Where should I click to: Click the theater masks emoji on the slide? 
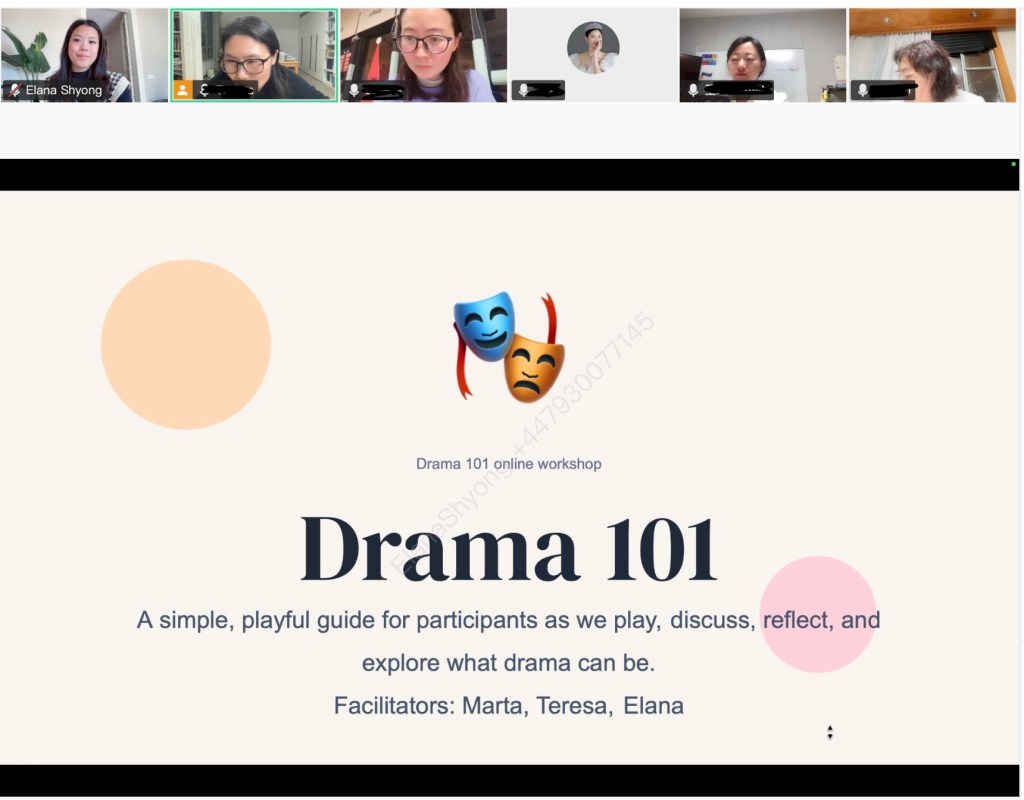click(509, 347)
